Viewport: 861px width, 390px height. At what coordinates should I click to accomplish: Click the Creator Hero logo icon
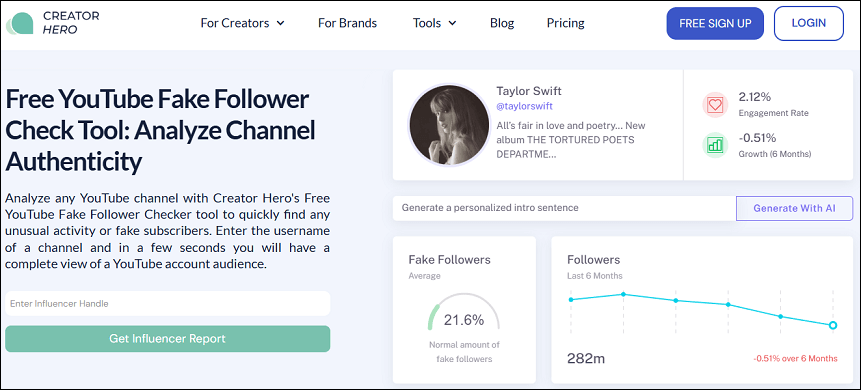tap(20, 24)
